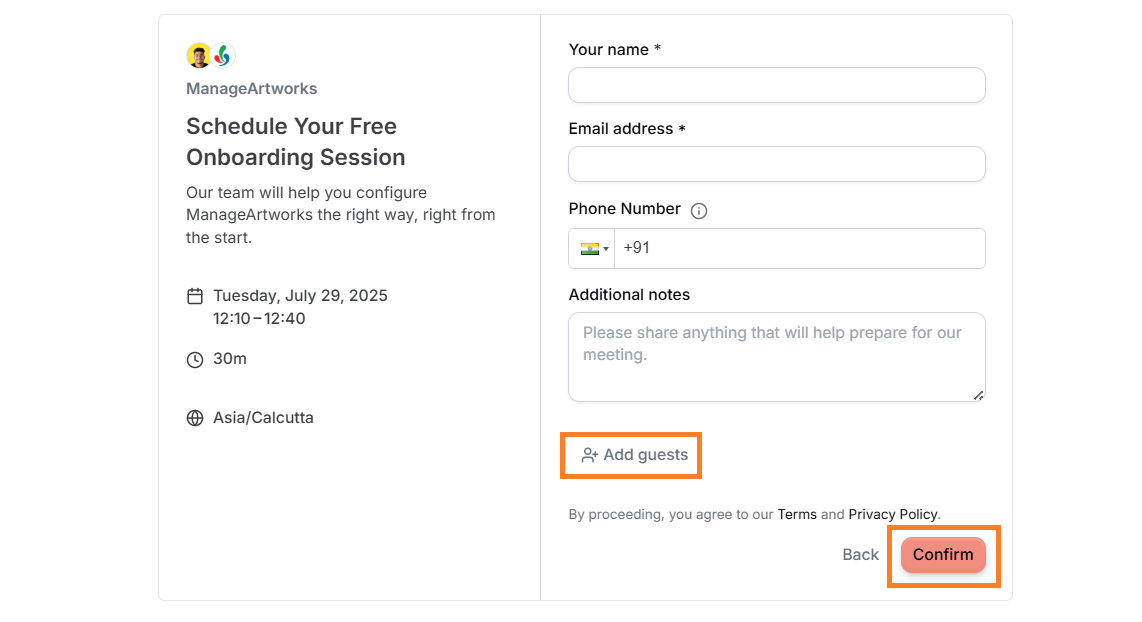1142x622 pixels.
Task: Open the country code dropdown arrow
Action: 606,249
